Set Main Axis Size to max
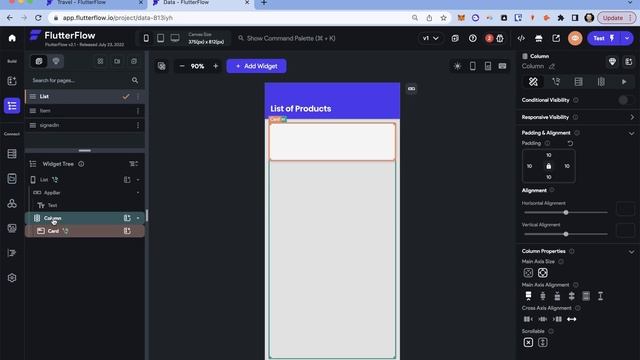Viewport: 640px width, 360px height. [x=542, y=273]
